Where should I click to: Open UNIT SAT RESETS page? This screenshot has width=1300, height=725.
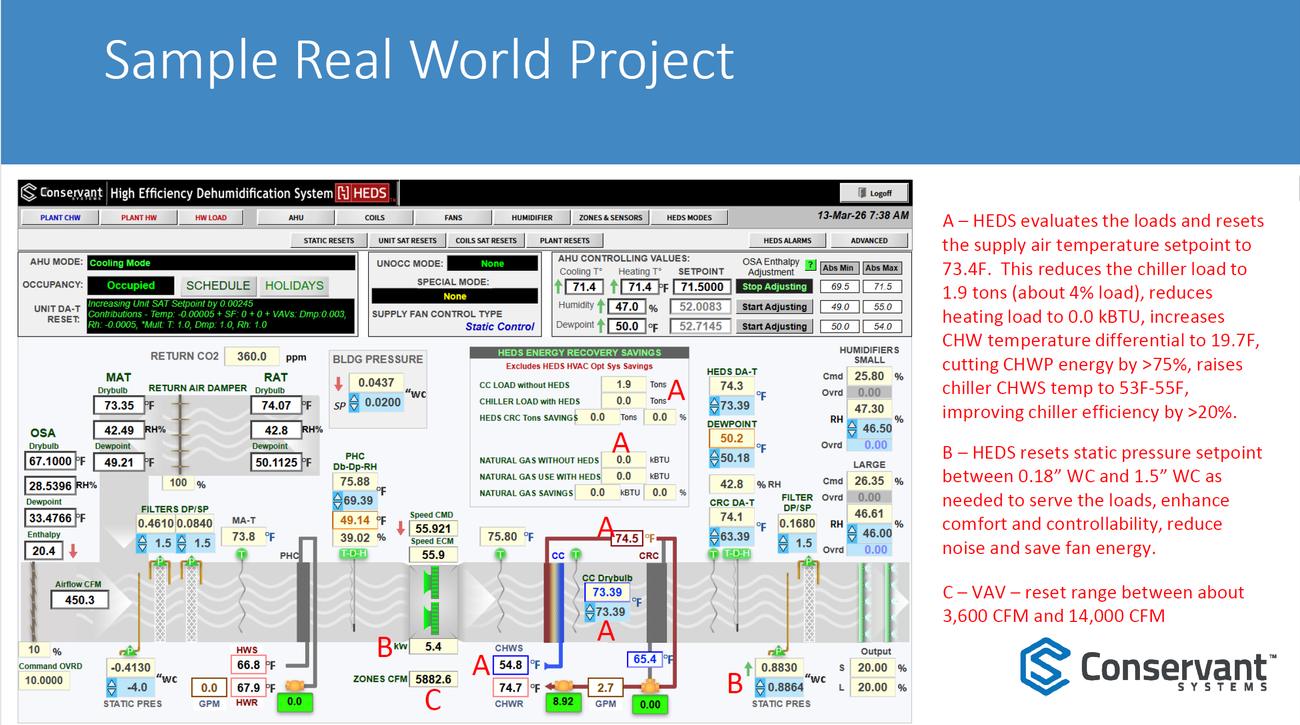pyautogui.click(x=407, y=240)
